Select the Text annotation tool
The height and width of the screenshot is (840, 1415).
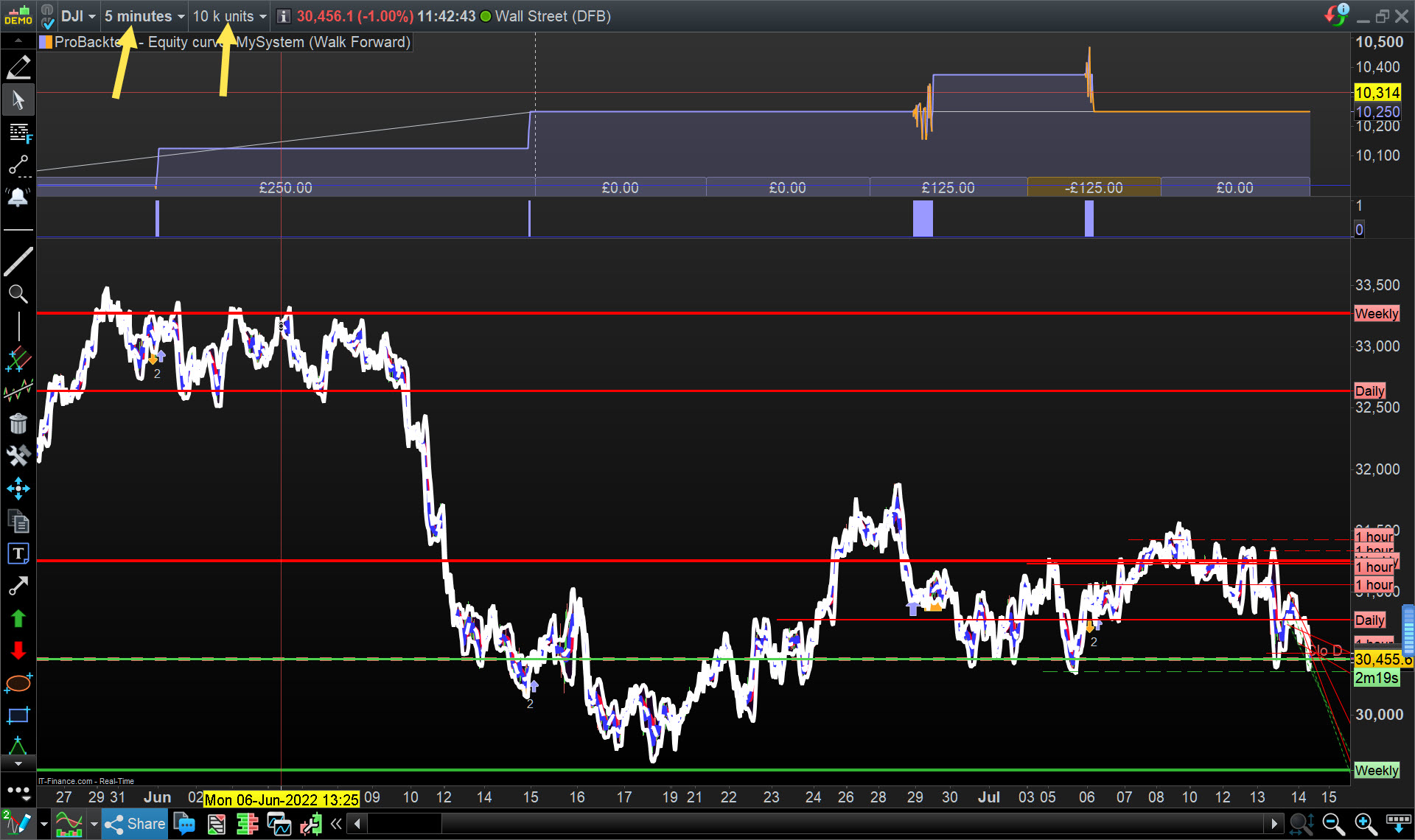point(18,553)
